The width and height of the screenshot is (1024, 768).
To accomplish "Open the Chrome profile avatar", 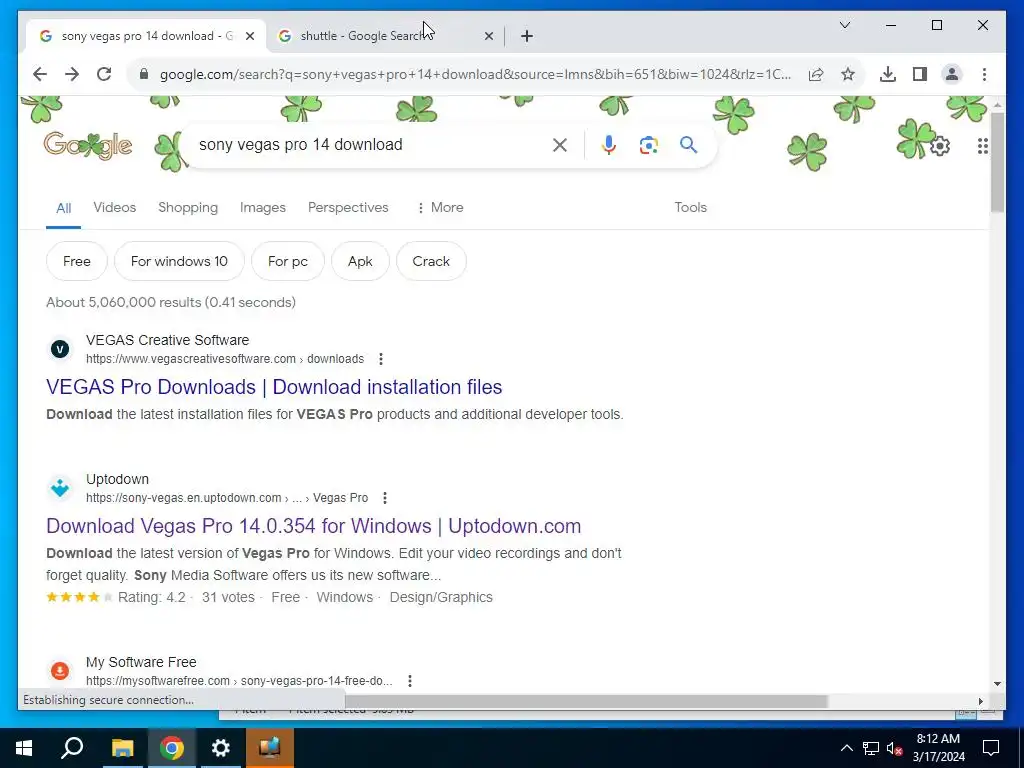I will coord(952,74).
